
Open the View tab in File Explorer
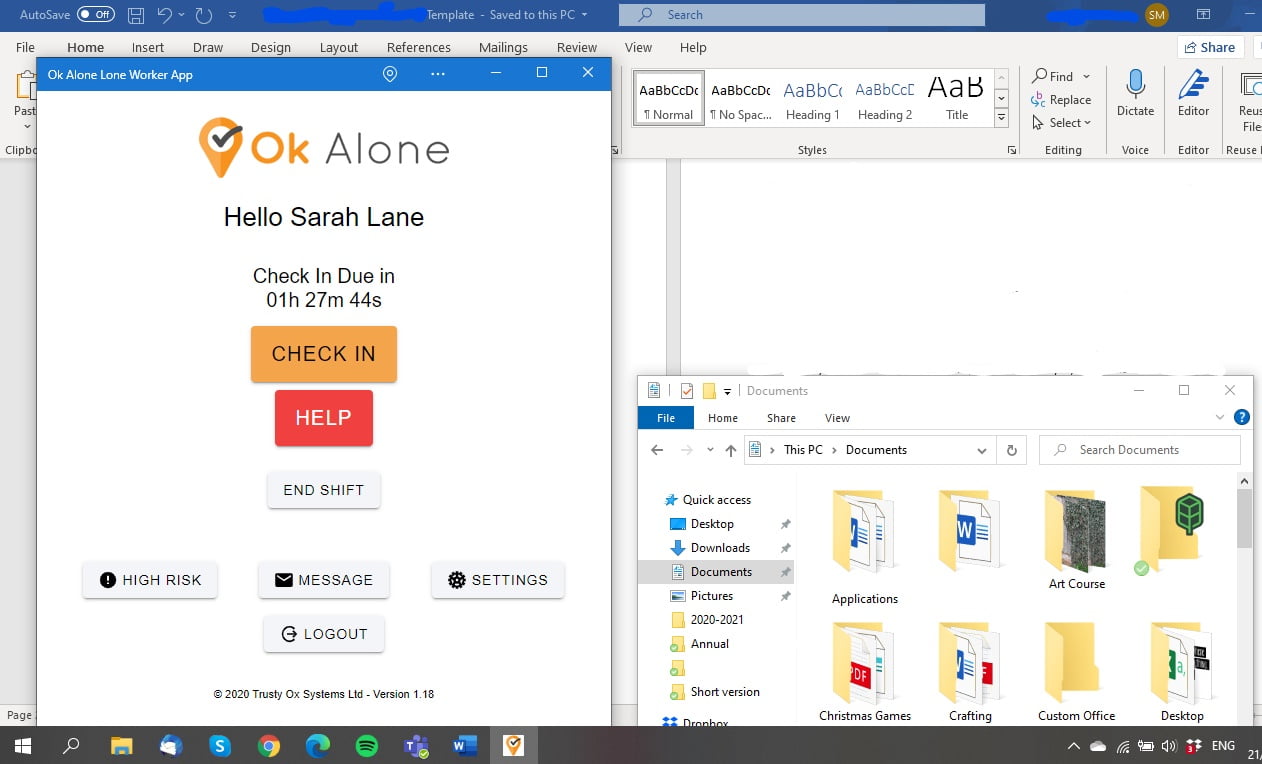(838, 418)
